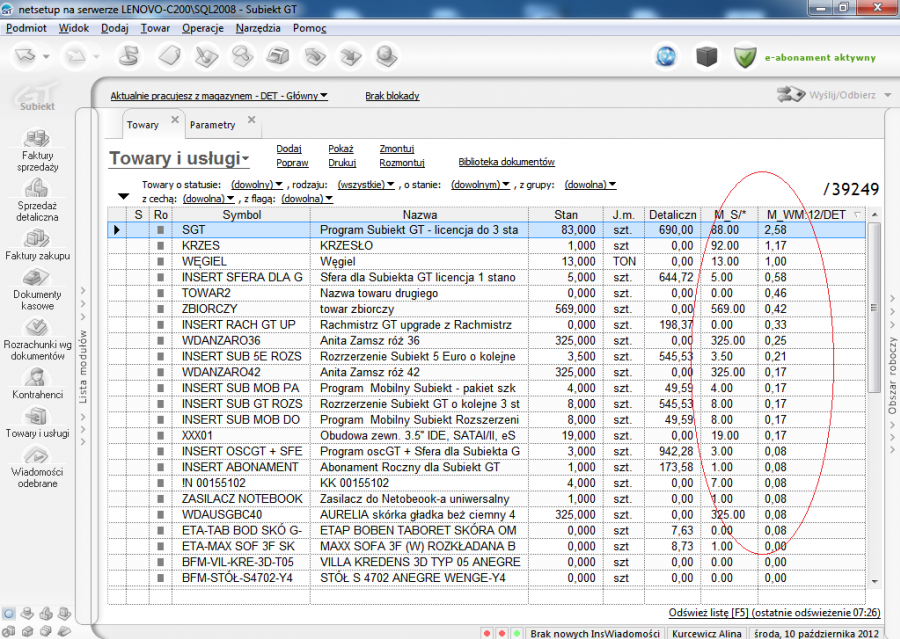Open Wiadomości odebrane module icon
The width and height of the screenshot is (900, 639).
click(37, 455)
